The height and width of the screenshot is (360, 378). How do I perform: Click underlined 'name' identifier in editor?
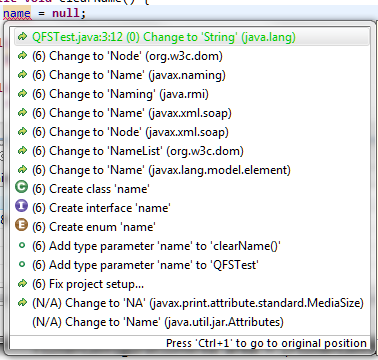pyautogui.click(x=17, y=14)
